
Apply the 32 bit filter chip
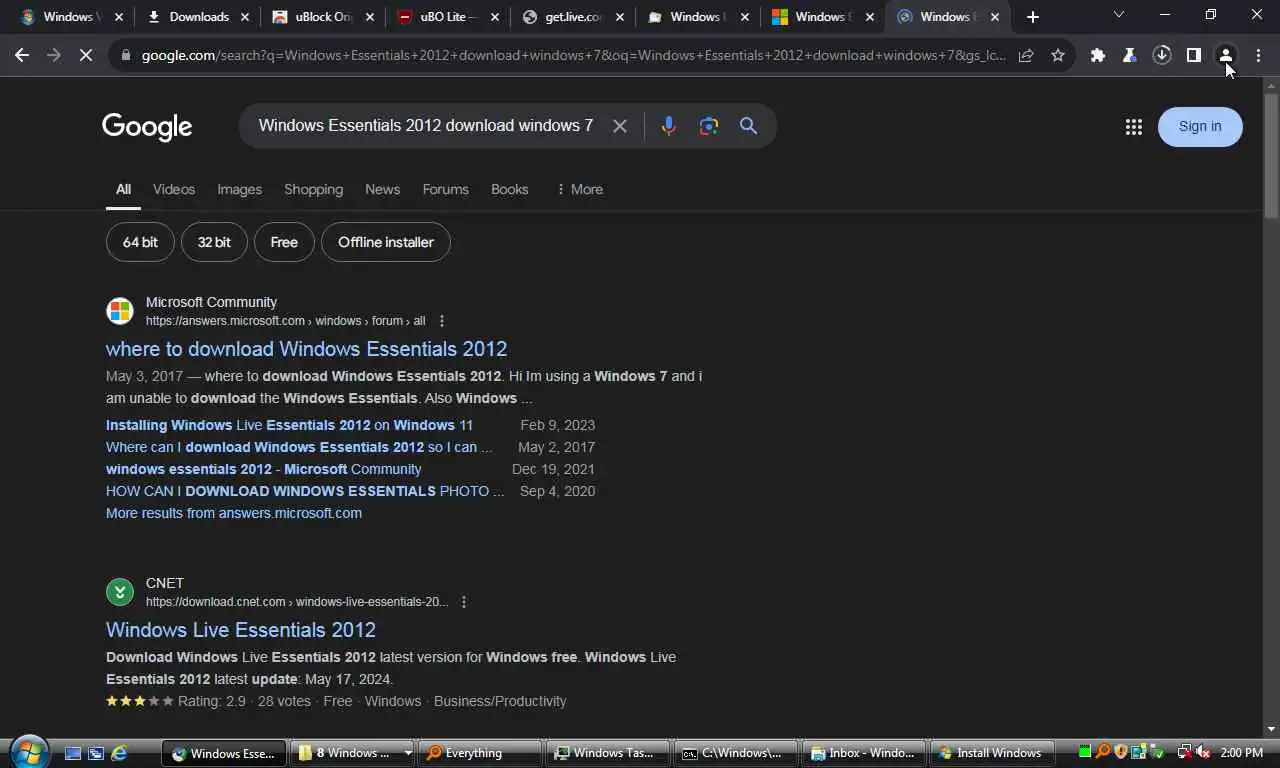tap(214, 242)
